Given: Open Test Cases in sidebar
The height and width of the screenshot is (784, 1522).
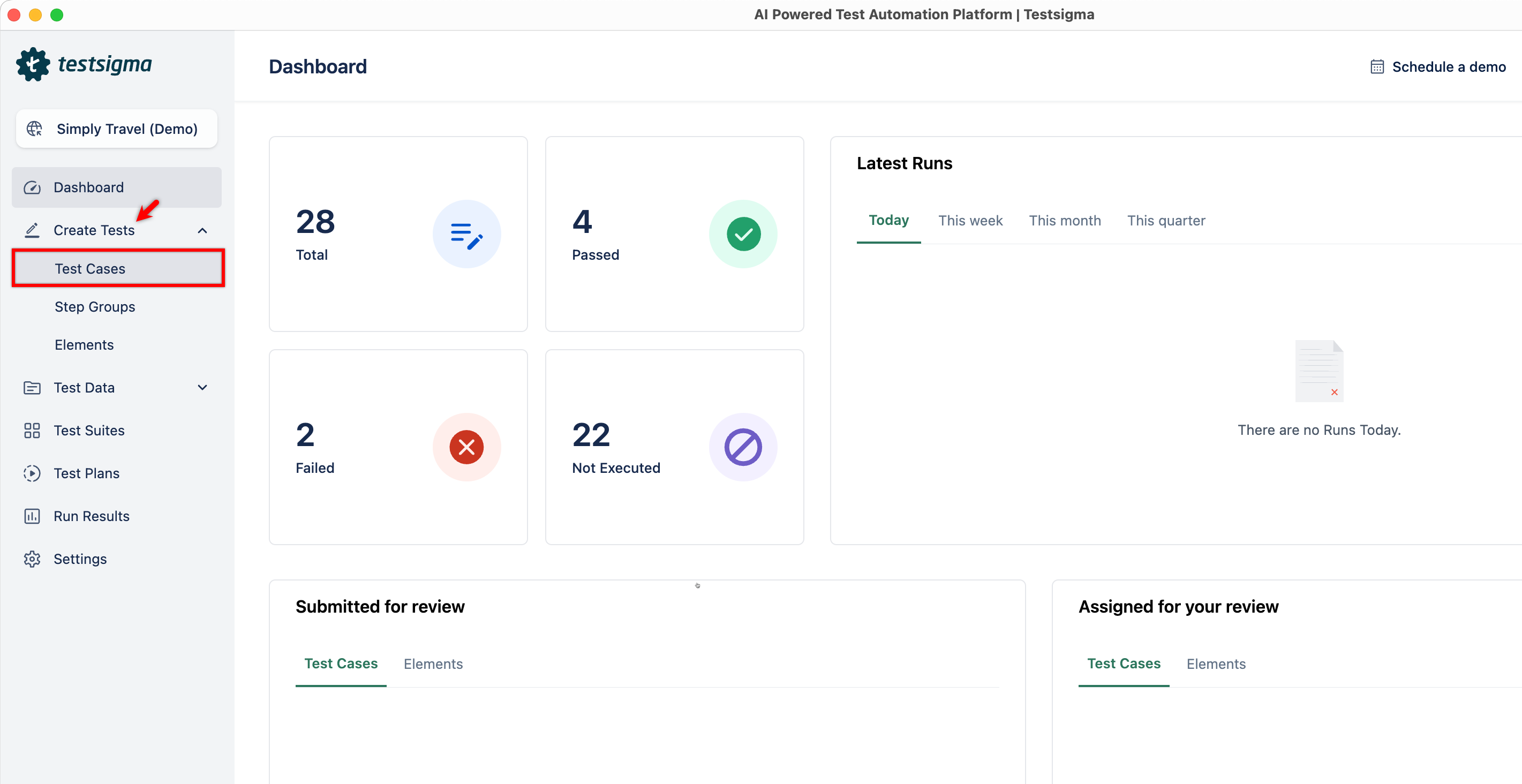Looking at the screenshot, I should pyautogui.click(x=90, y=269).
